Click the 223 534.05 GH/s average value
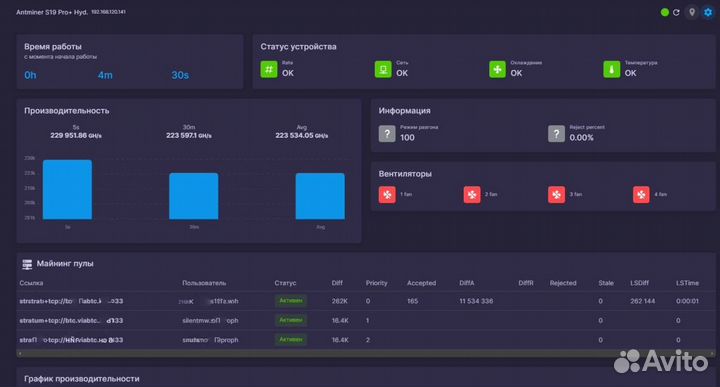Image resolution: width=720 pixels, height=387 pixels. [x=302, y=135]
